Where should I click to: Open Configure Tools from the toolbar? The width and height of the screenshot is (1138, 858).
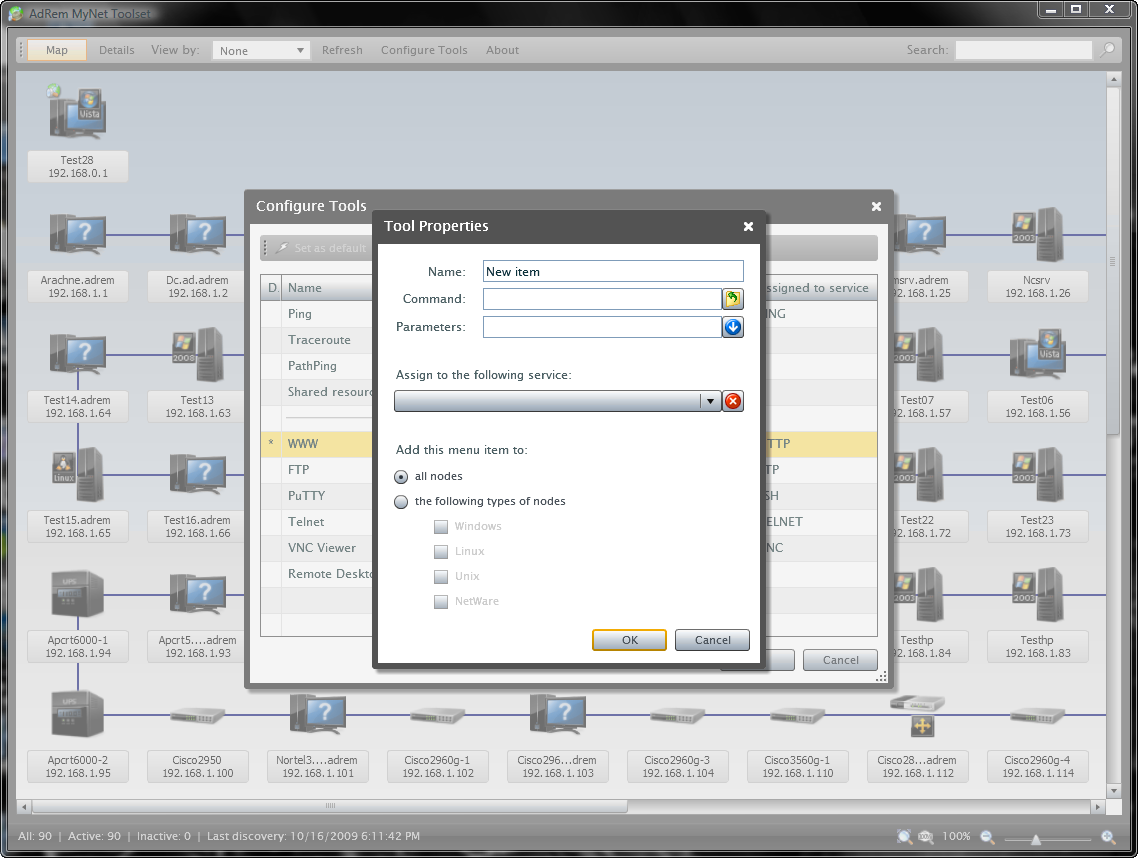coord(424,50)
